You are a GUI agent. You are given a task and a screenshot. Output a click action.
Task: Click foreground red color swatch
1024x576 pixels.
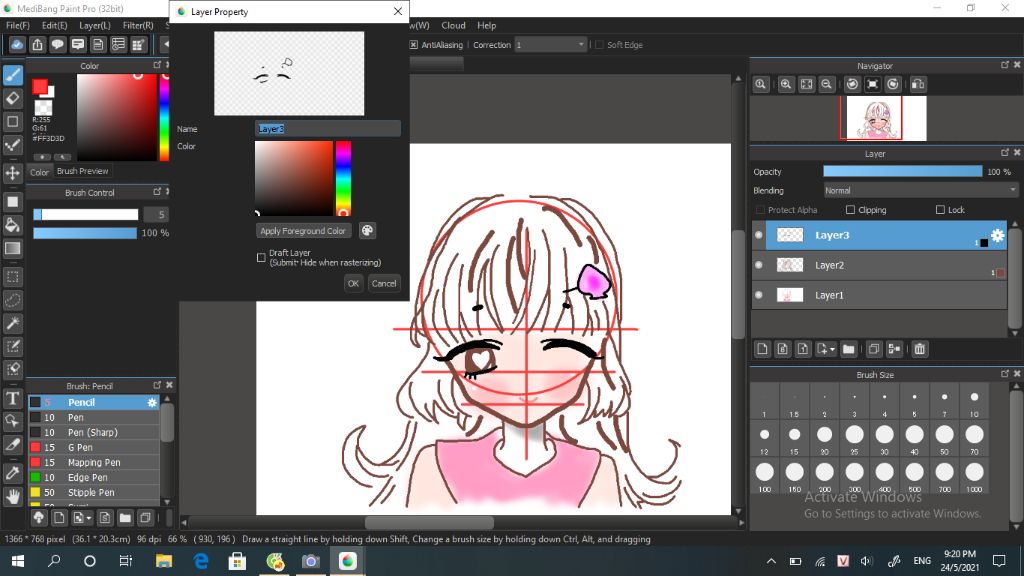[x=40, y=86]
